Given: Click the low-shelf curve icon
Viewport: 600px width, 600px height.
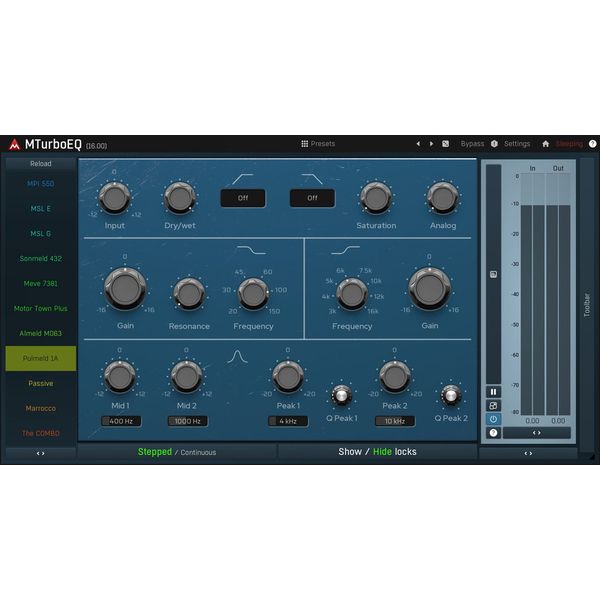Looking at the screenshot, I should pos(251,250).
